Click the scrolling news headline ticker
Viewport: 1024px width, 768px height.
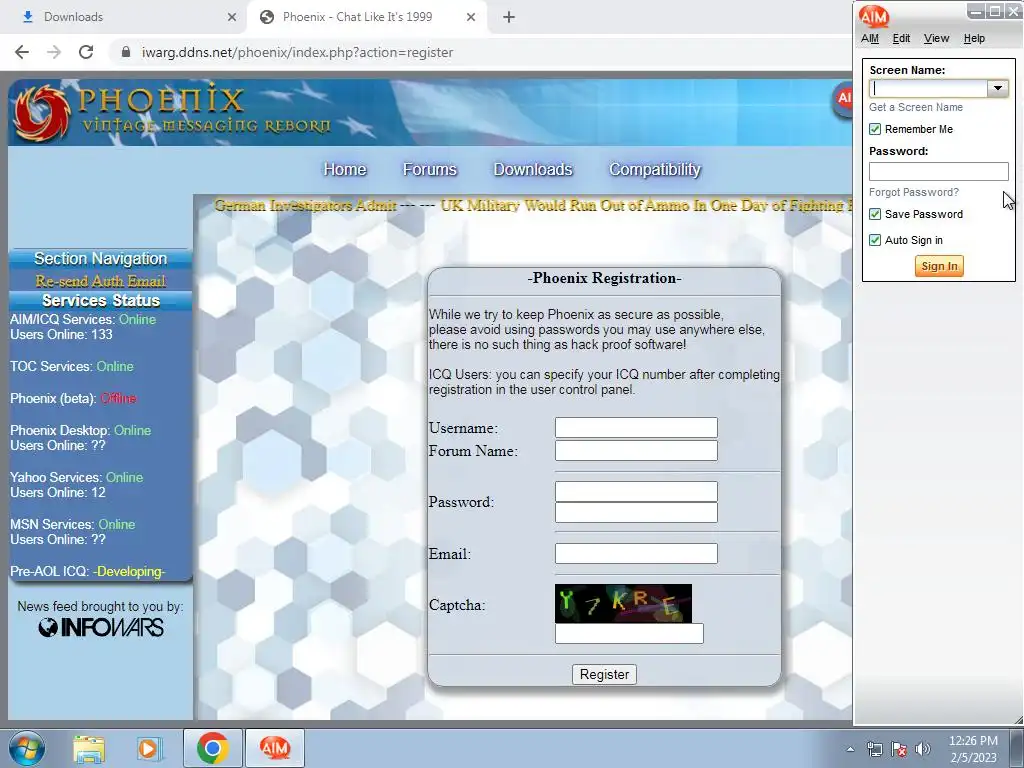pyautogui.click(x=533, y=206)
